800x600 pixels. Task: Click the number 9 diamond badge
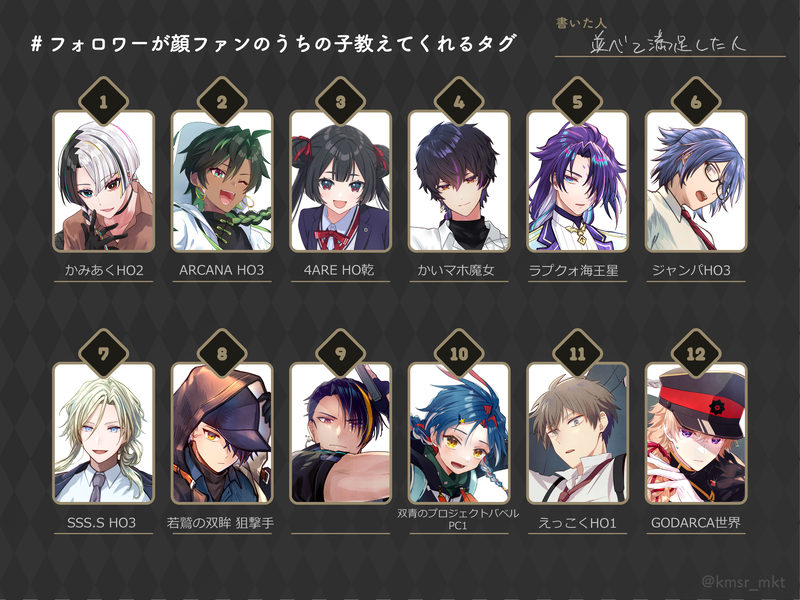pyautogui.click(x=340, y=354)
